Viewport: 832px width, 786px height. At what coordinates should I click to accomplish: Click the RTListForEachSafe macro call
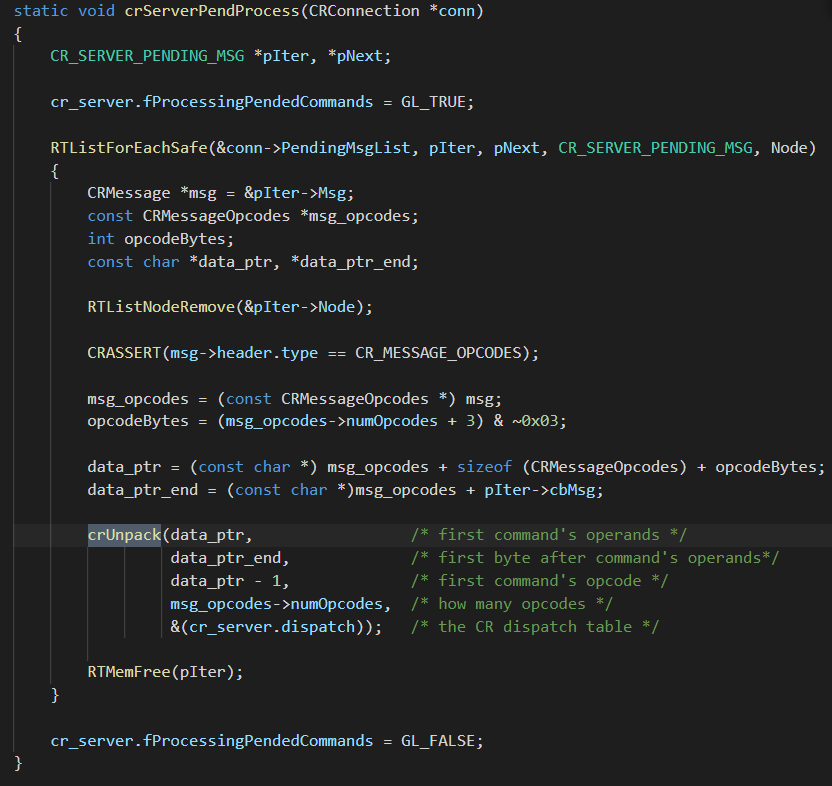(128, 148)
